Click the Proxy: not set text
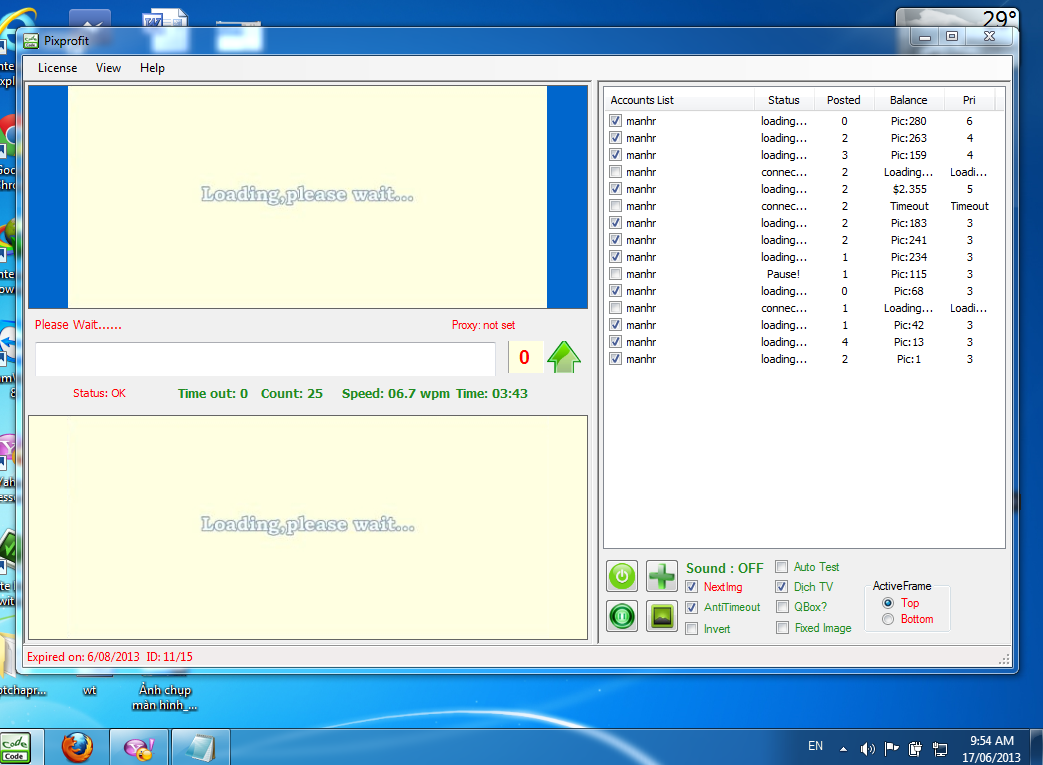 click(484, 325)
